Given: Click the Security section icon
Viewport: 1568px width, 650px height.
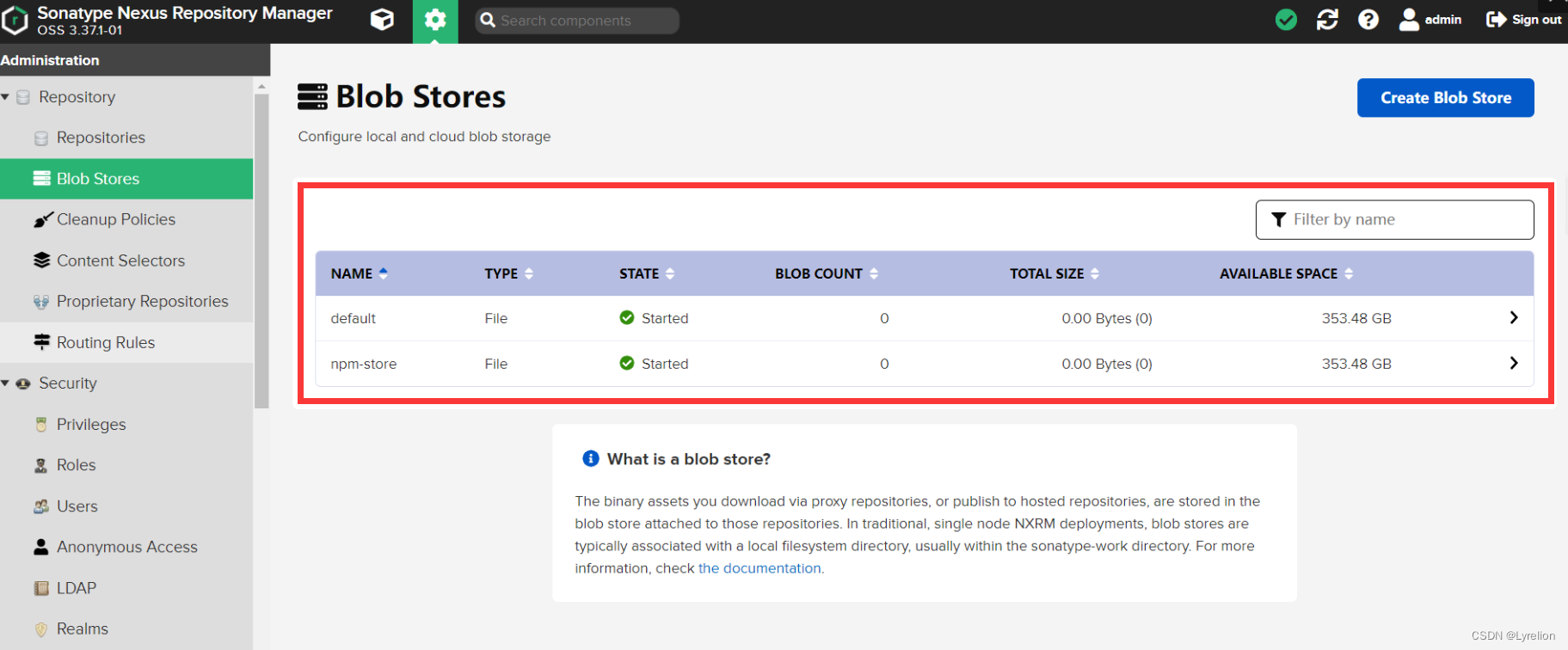Looking at the screenshot, I should coord(23,383).
